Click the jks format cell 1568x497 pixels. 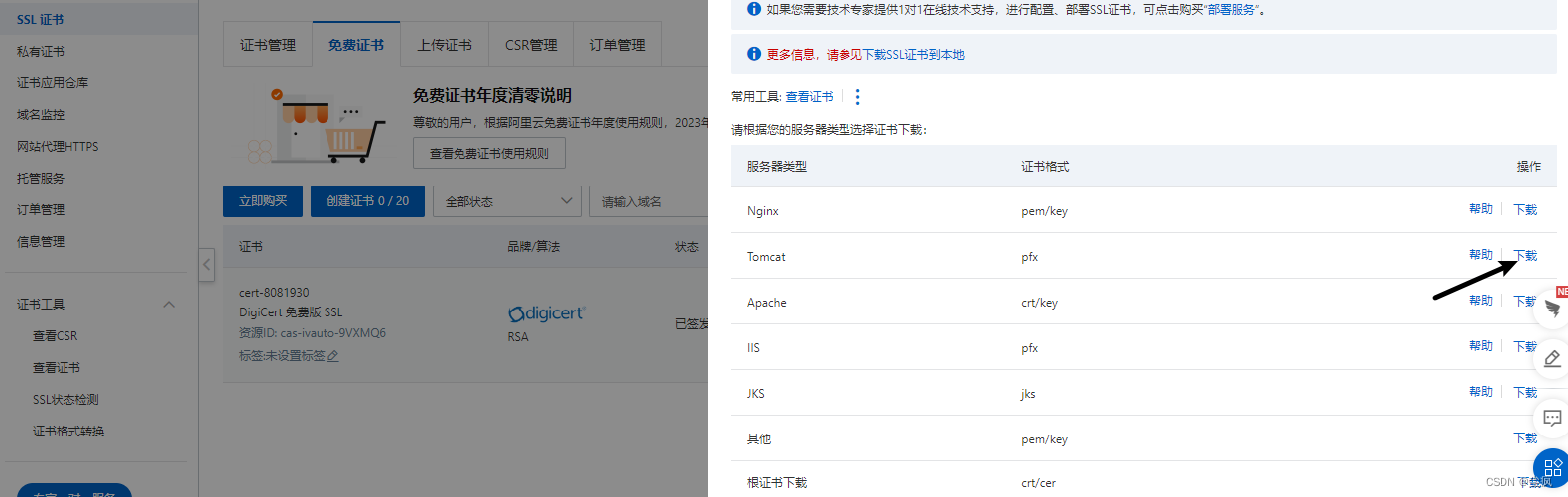(1028, 394)
